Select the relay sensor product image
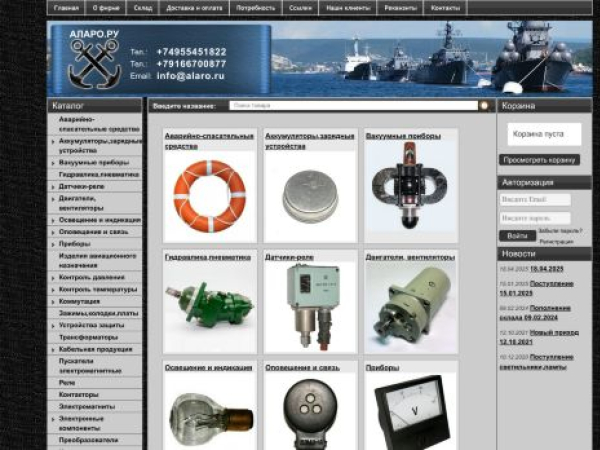The height and width of the screenshot is (450, 600). click(x=310, y=307)
